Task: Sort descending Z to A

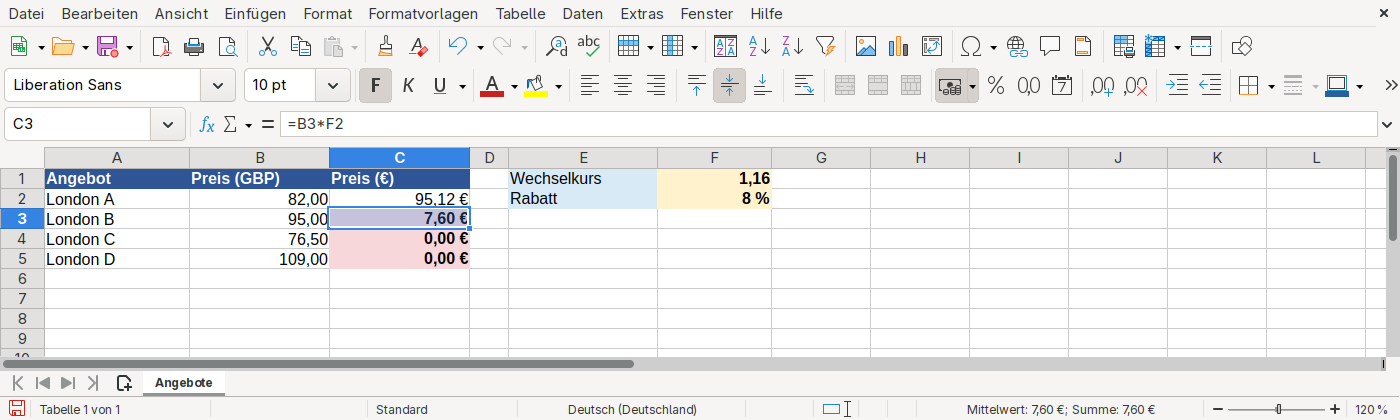Action: pos(793,46)
